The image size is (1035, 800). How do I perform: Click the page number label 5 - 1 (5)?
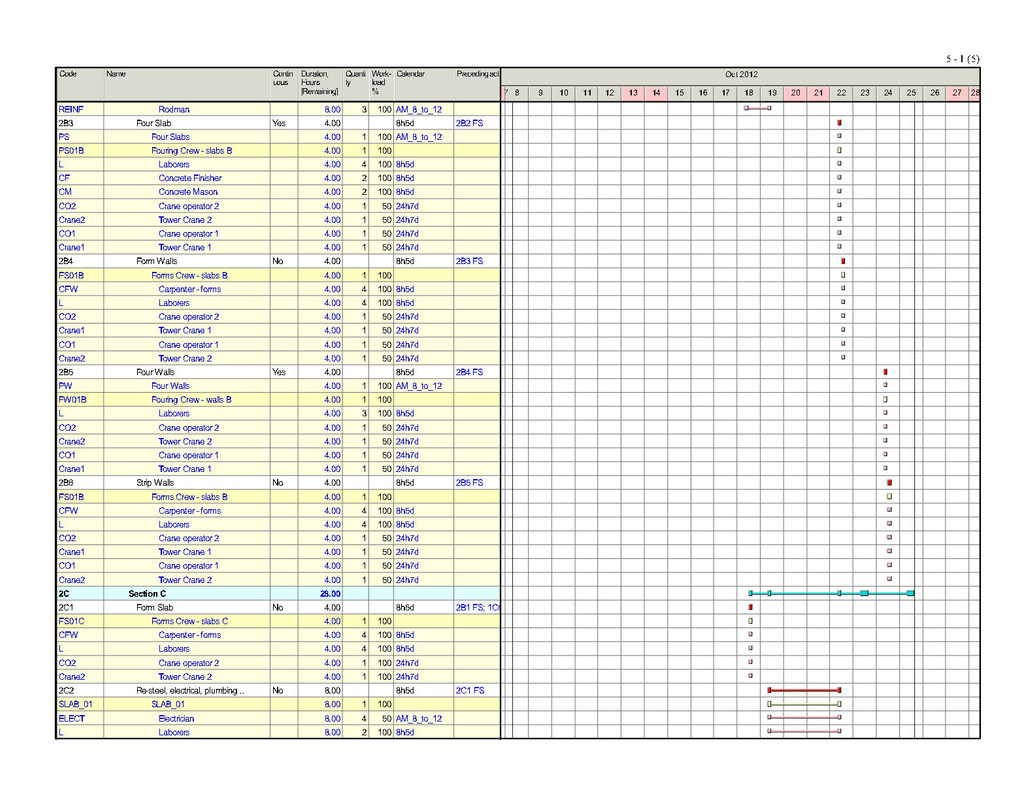[962, 59]
